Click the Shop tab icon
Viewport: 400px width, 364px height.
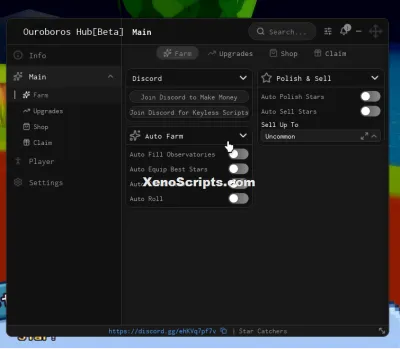273,53
